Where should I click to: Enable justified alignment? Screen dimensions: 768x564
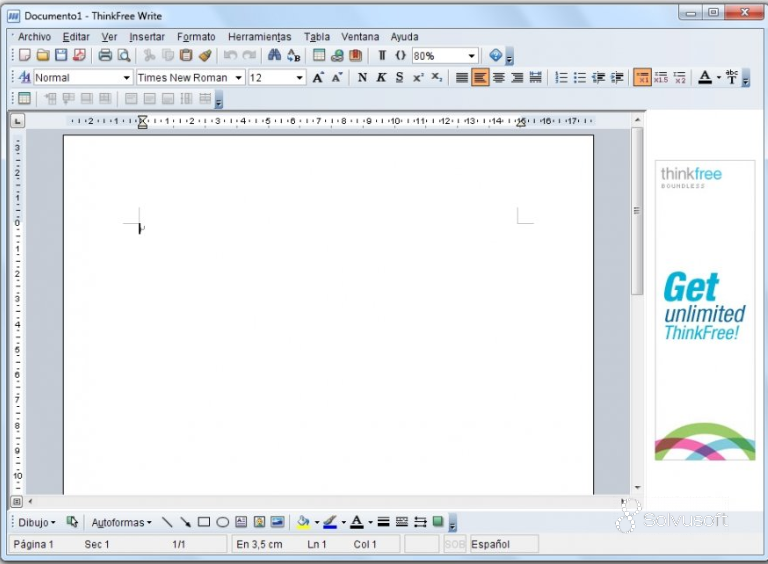[x=462, y=77]
